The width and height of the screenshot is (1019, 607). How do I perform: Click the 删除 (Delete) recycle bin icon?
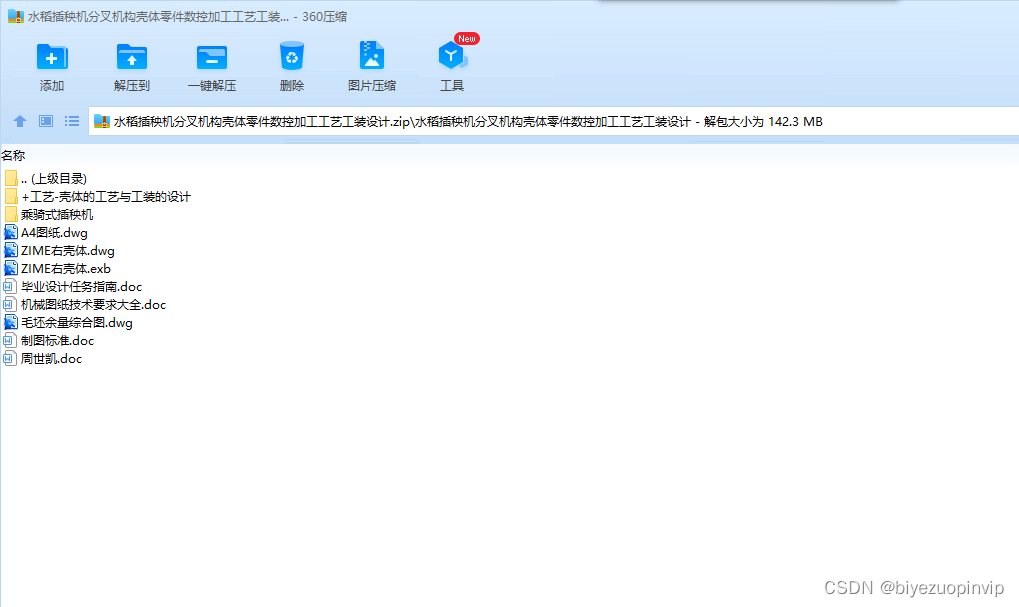292,56
